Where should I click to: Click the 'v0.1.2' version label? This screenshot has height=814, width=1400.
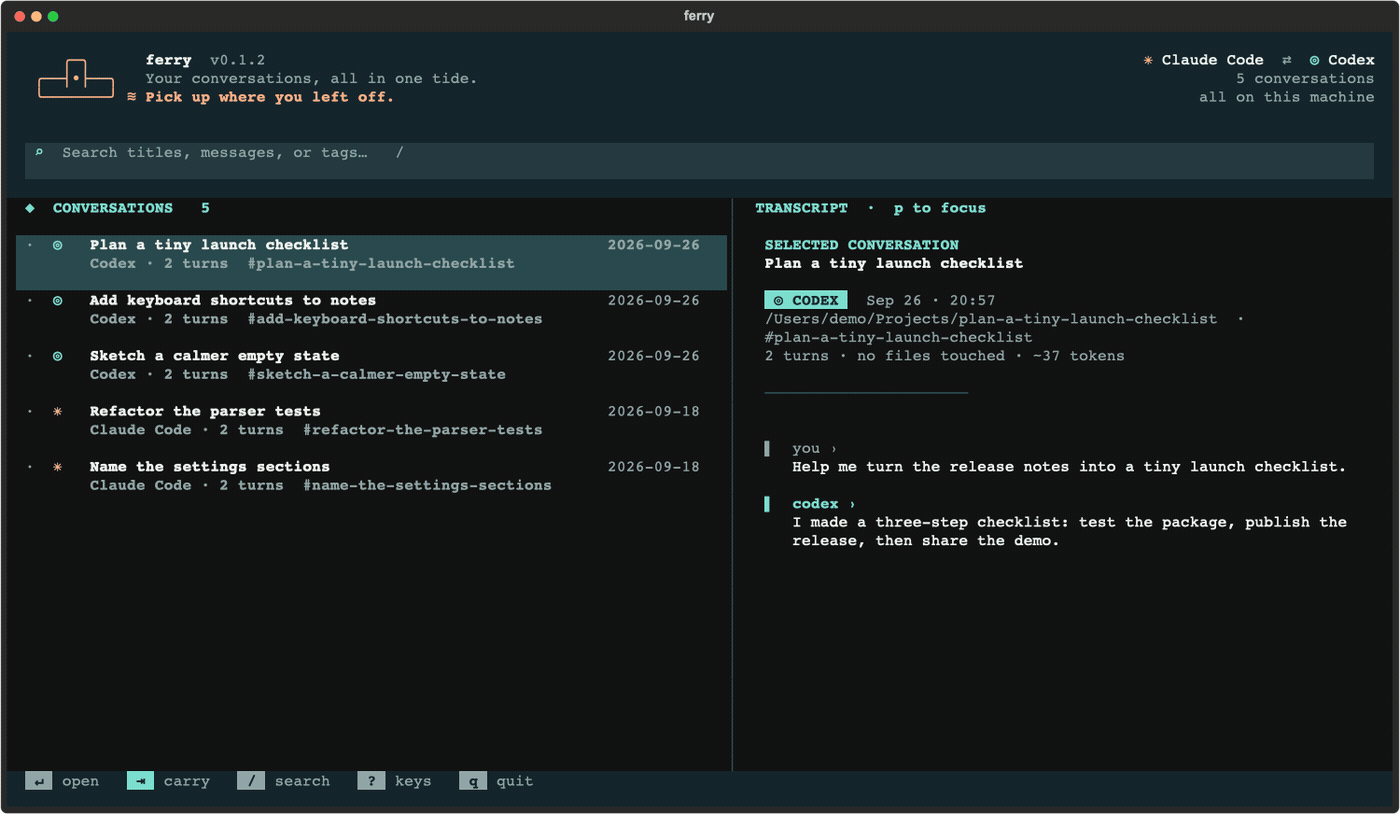[x=238, y=60]
